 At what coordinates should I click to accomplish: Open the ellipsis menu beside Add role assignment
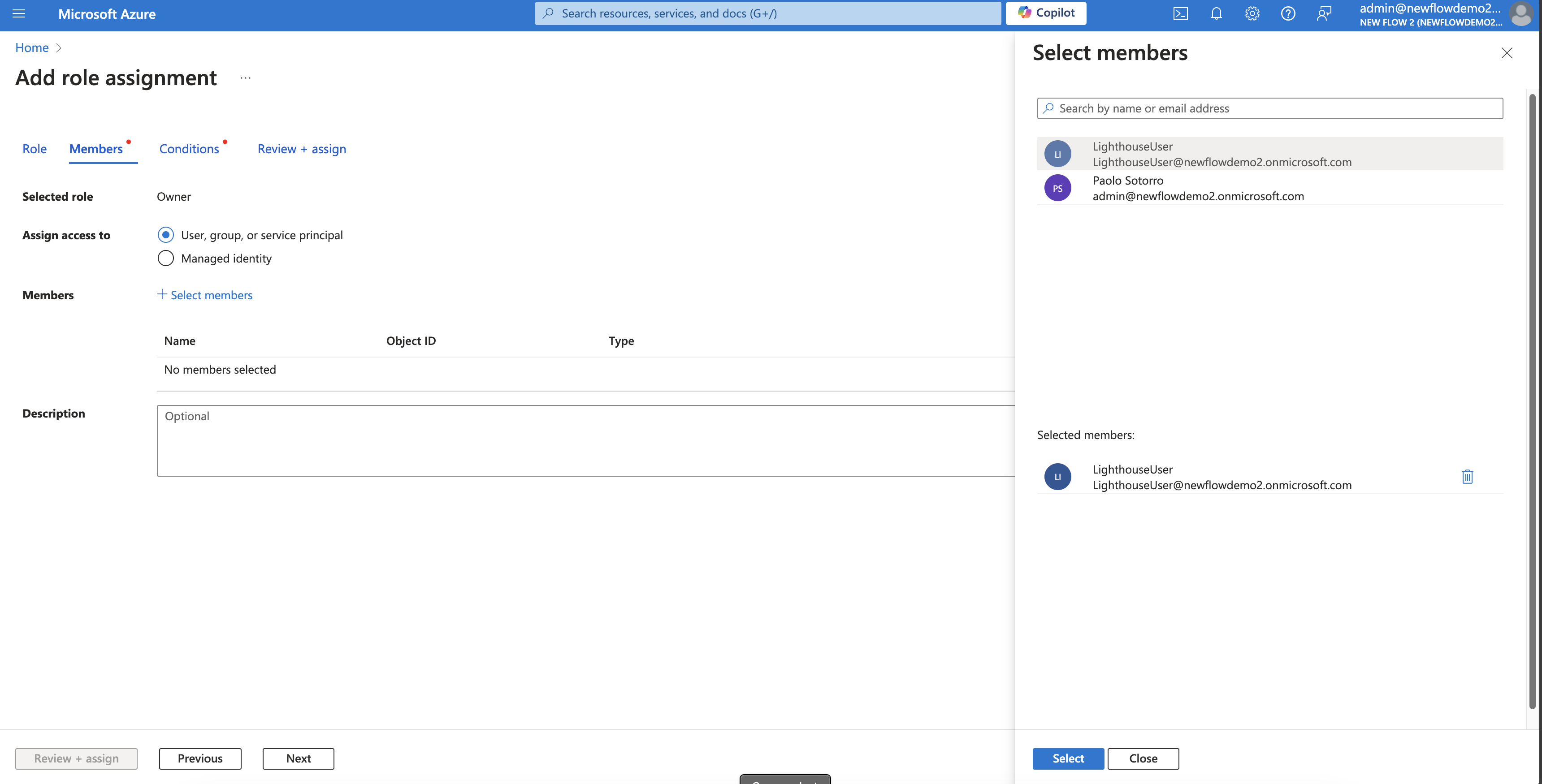pyautogui.click(x=246, y=78)
